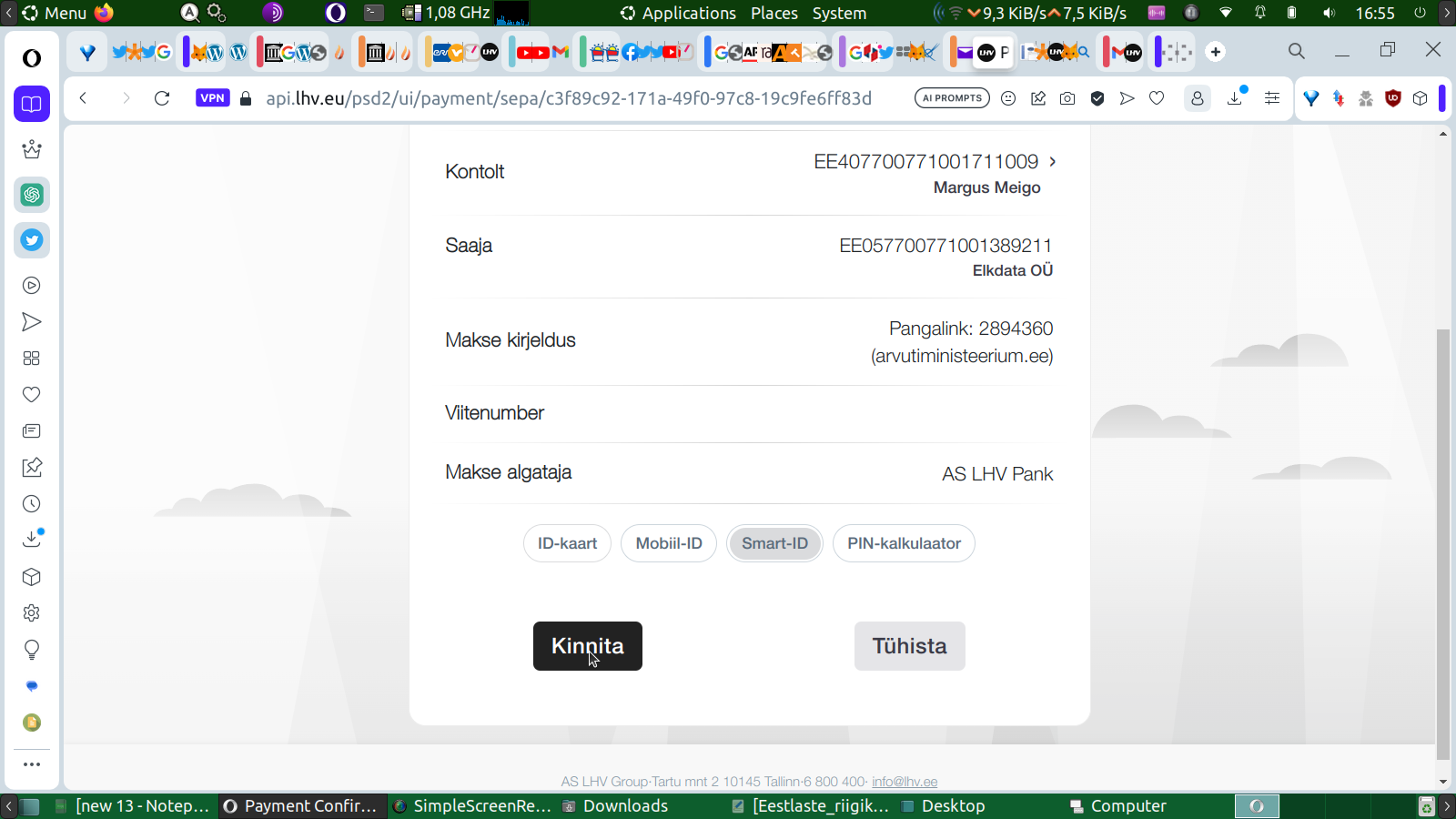
Task: Open a new tab with the plus button
Action: 1216,52
